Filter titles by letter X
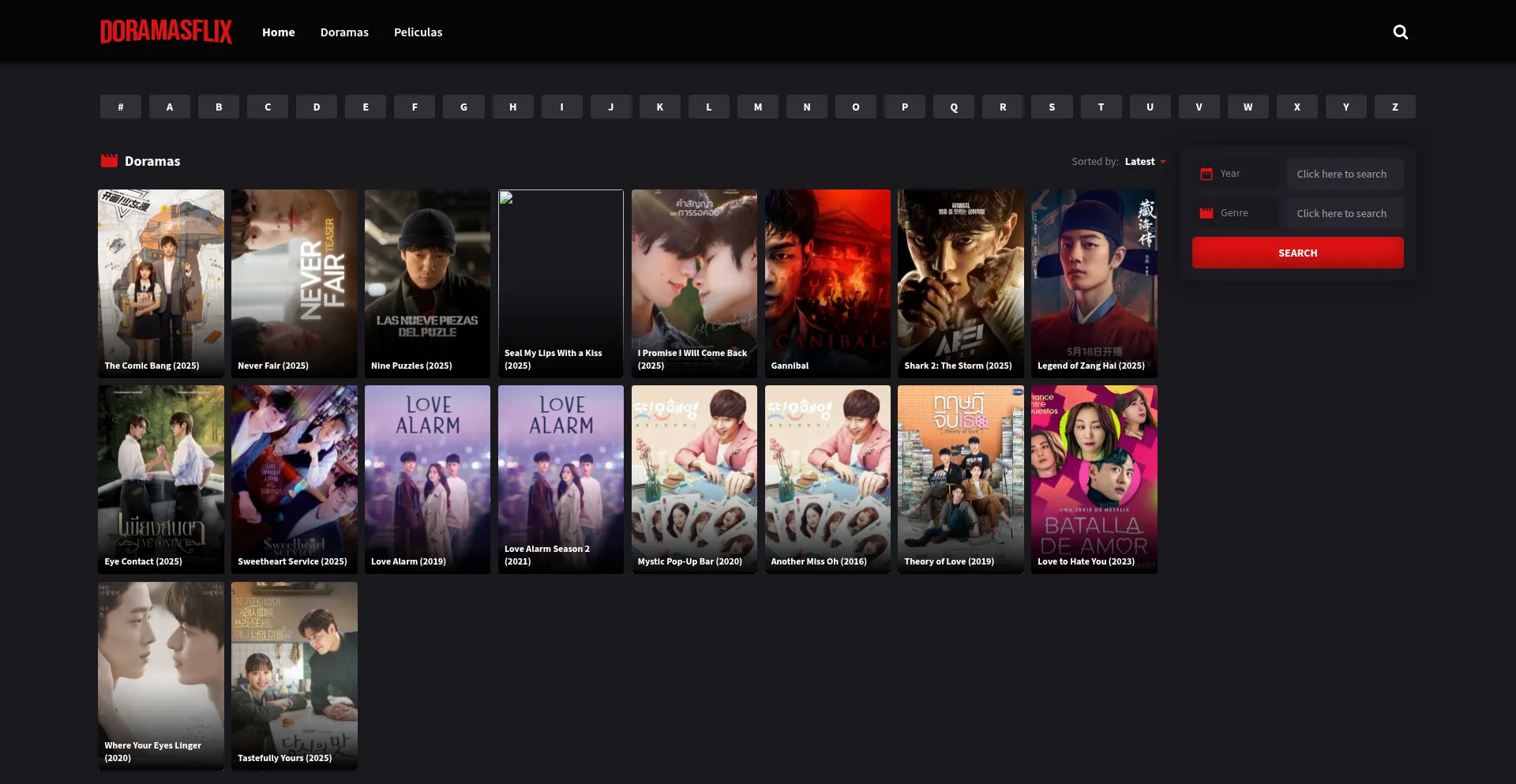 [x=1296, y=107]
